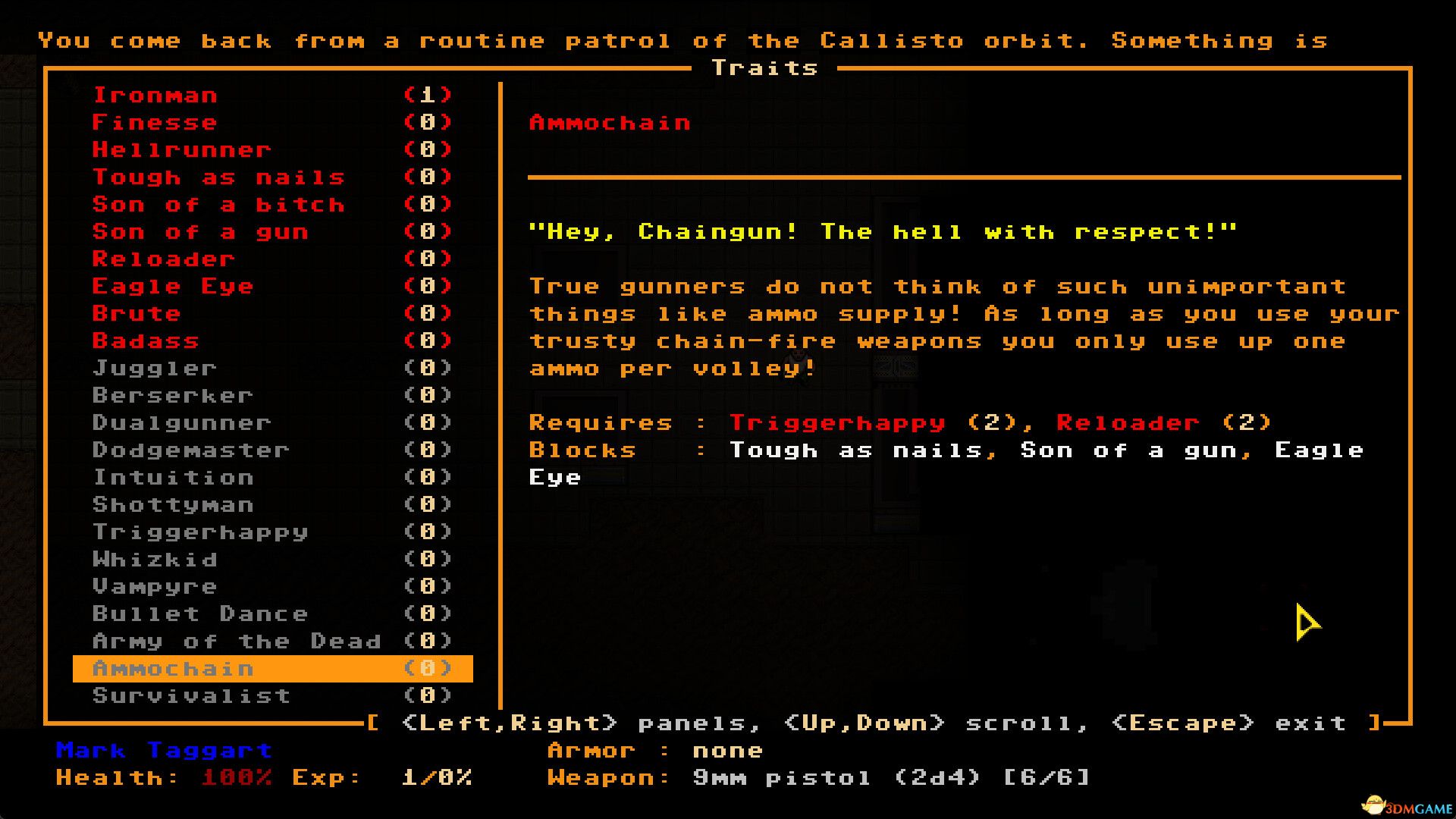Click the grayed-out Juggler trait
The height and width of the screenshot is (819, 1456).
coord(155,369)
